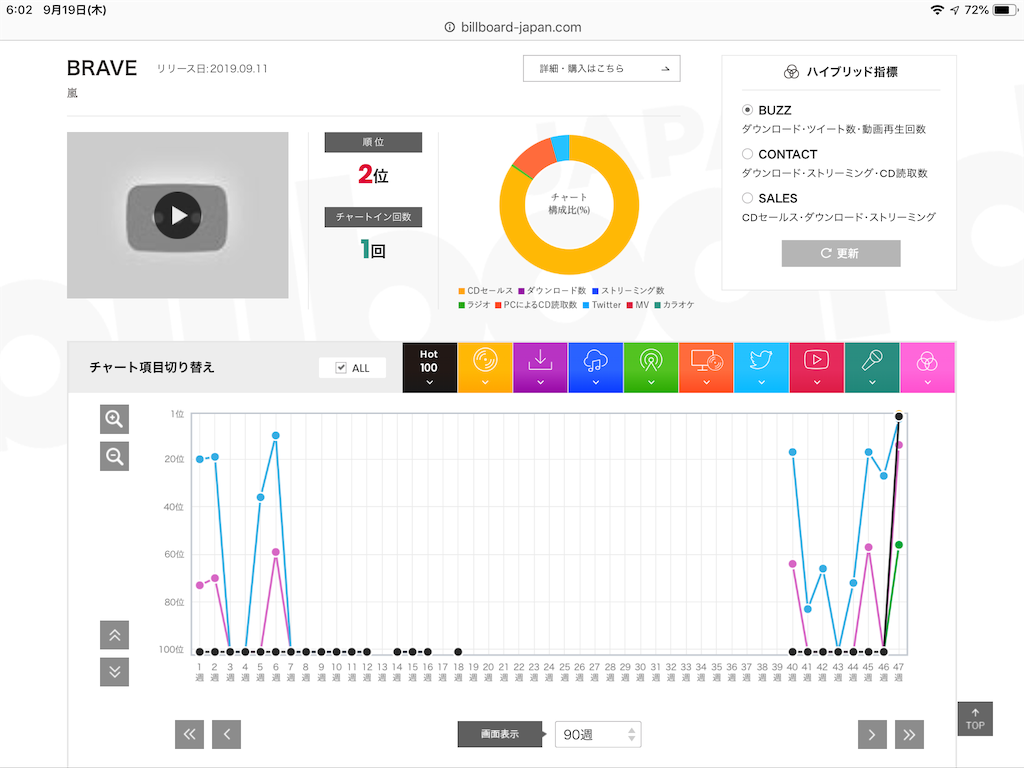The width and height of the screenshot is (1024, 768).
Task: Open the 90週 display period selector
Action: (x=597, y=734)
